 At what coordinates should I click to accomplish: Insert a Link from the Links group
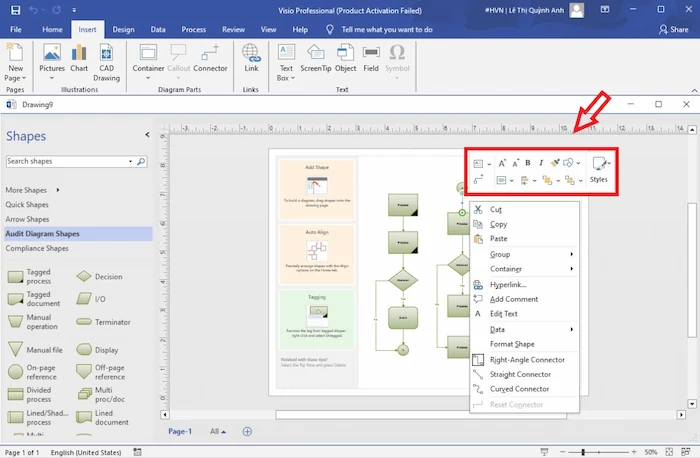[x=251, y=58]
